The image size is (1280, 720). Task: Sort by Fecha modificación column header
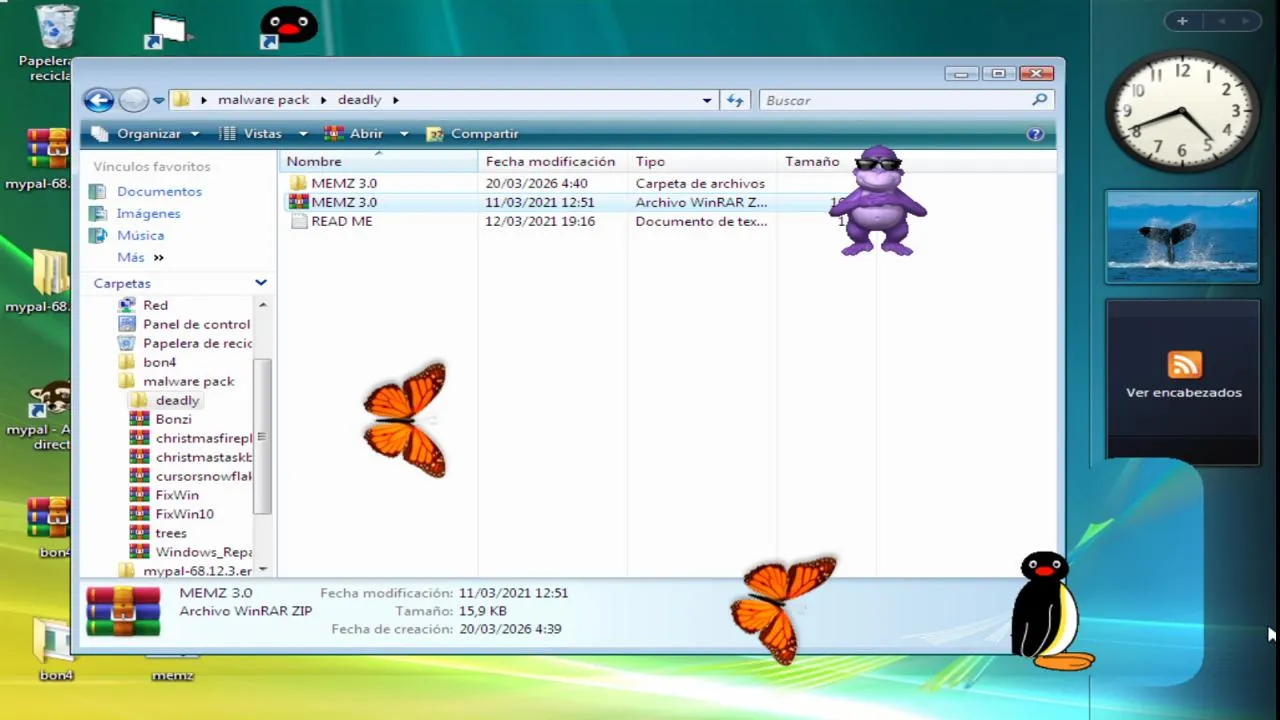(x=552, y=161)
